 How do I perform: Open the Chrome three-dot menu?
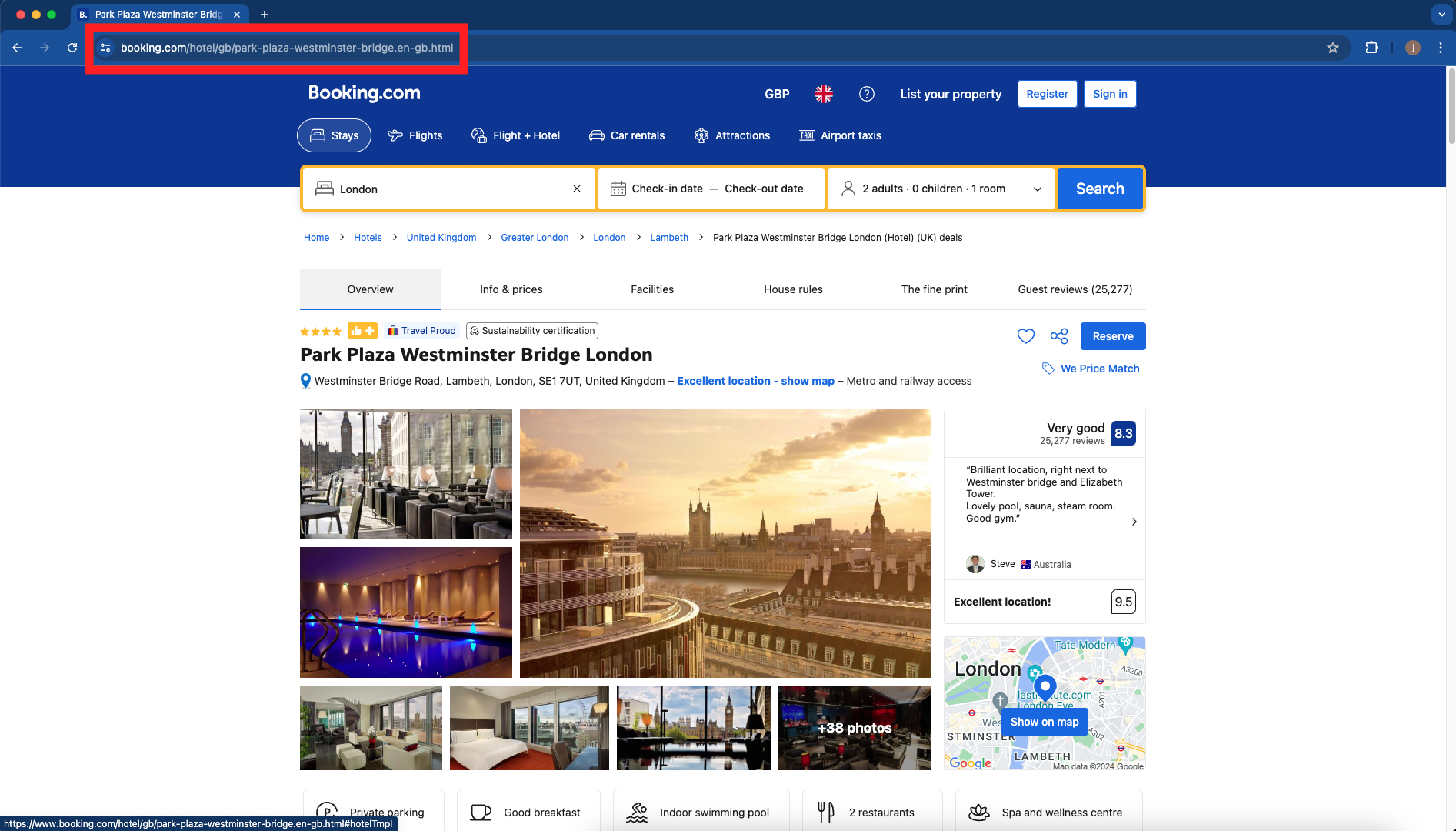[1441, 48]
